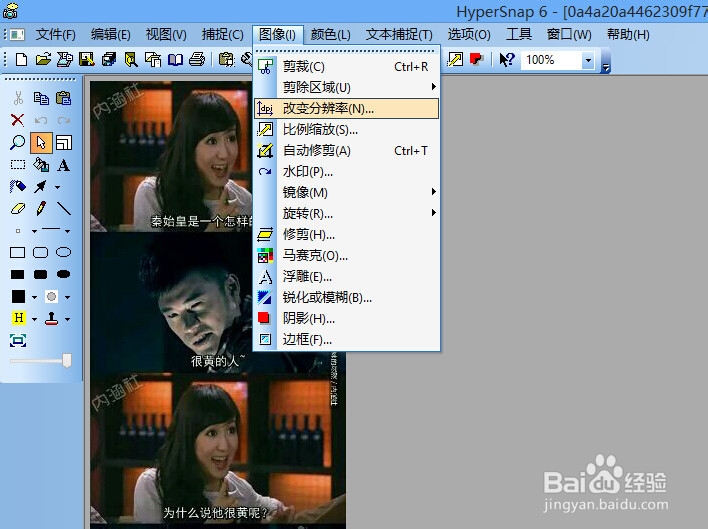This screenshot has height=529, width=708.
Task: Open the 编辑(E) menu
Action: pyautogui.click(x=111, y=34)
